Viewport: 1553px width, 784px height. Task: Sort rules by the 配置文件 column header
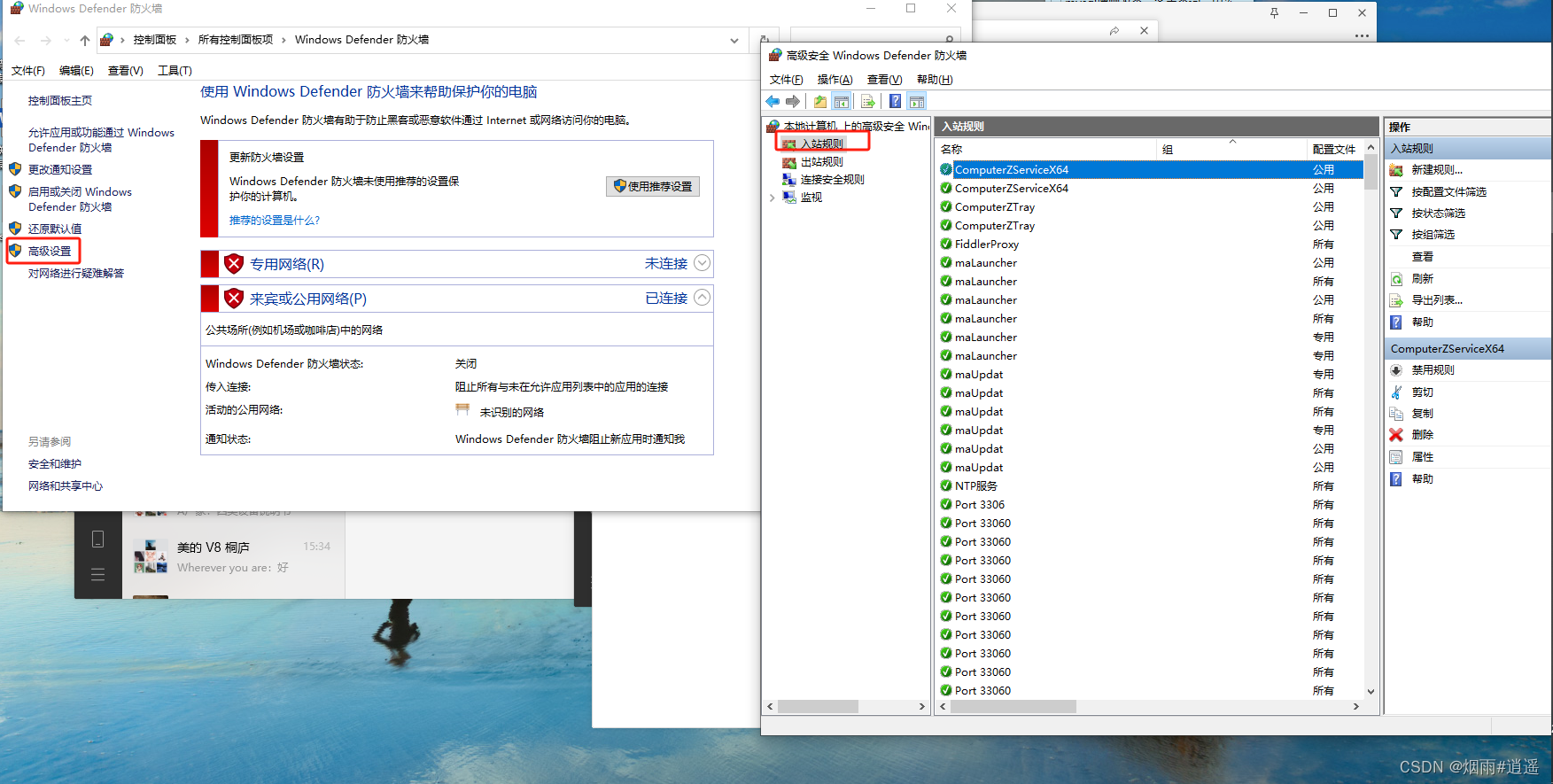1335,149
